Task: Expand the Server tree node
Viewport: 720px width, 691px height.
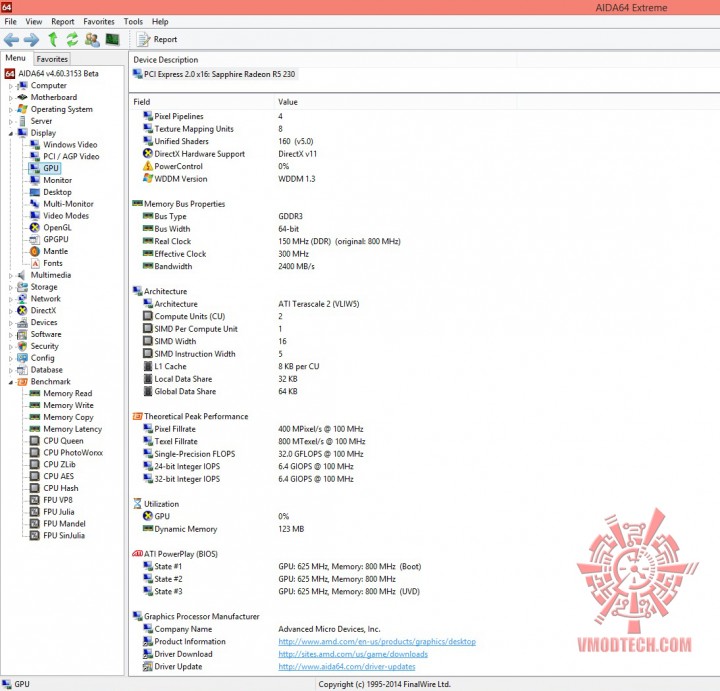Action: 11,122
